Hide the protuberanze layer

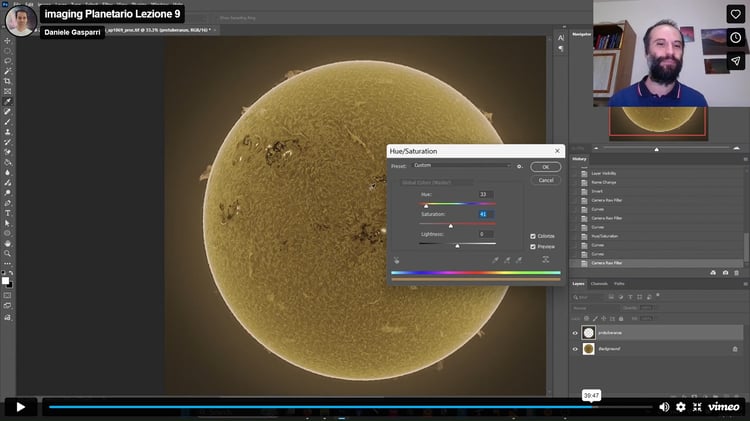[575, 333]
